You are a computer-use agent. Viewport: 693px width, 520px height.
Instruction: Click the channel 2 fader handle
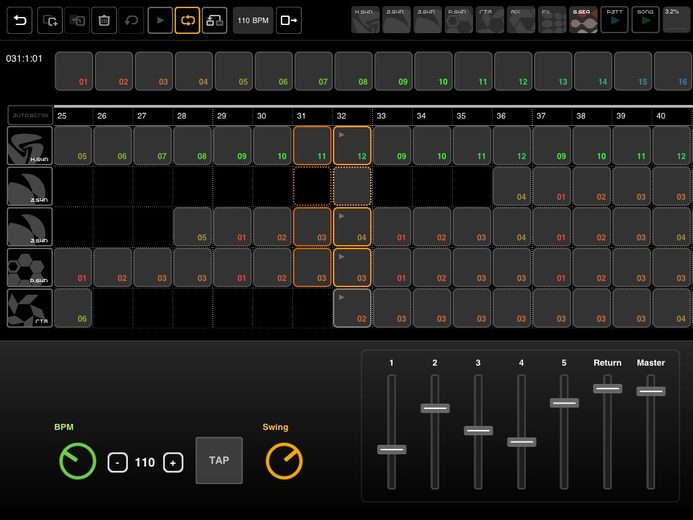click(x=435, y=408)
